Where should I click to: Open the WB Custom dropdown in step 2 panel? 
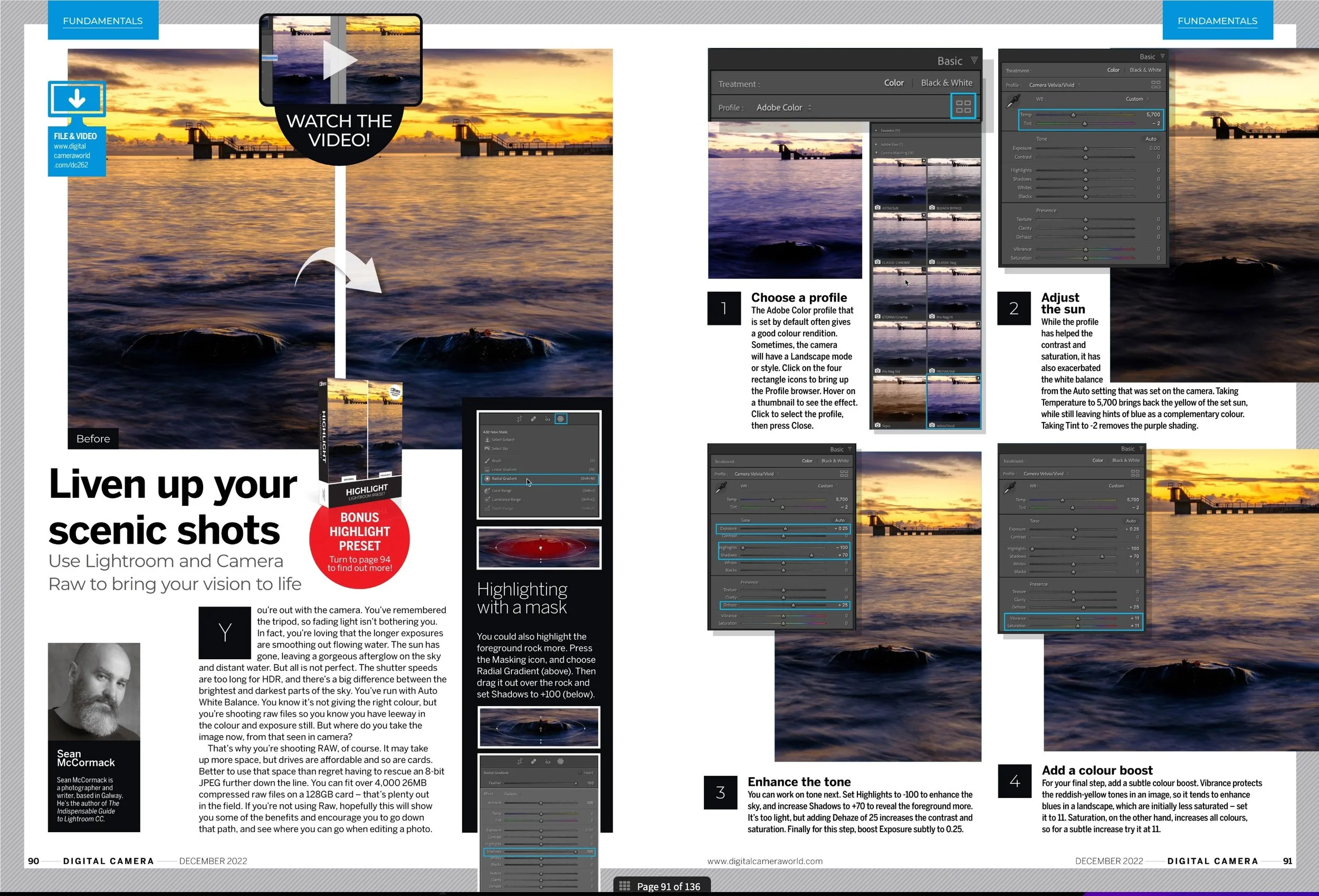[1137, 99]
